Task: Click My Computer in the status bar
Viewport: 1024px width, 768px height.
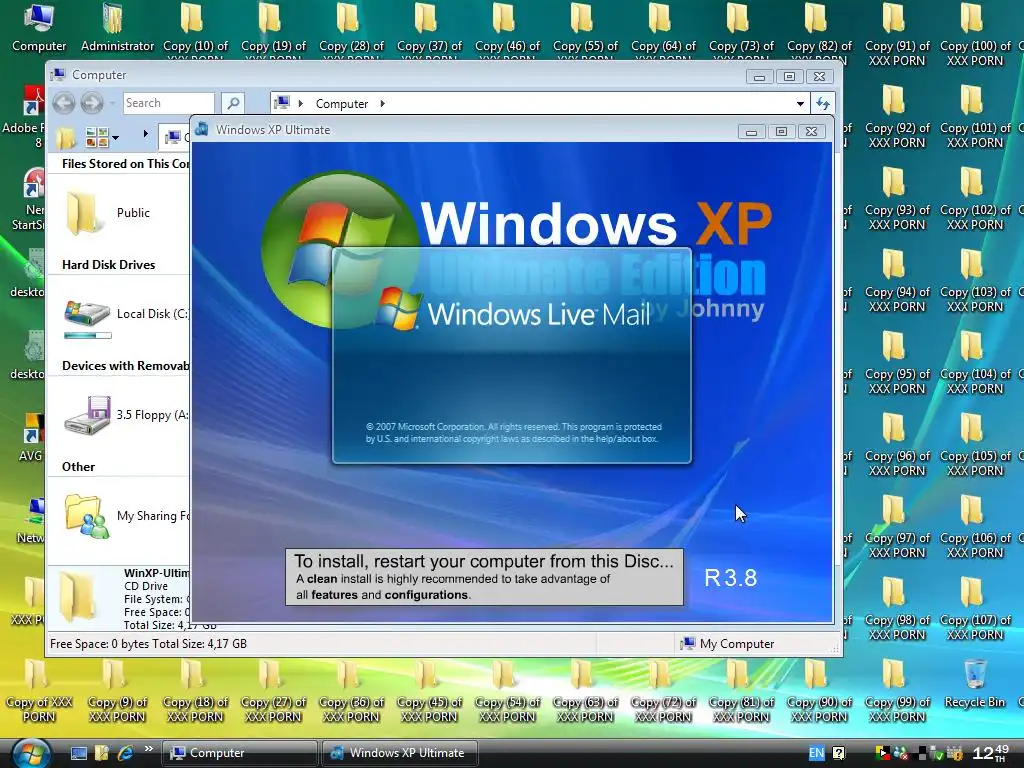Action: [x=727, y=644]
